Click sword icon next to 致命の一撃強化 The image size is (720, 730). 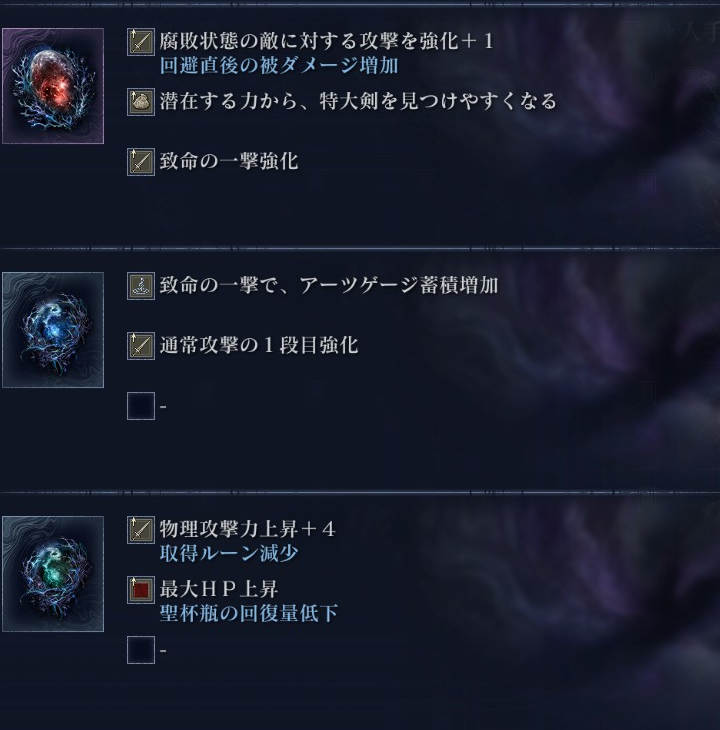141,162
